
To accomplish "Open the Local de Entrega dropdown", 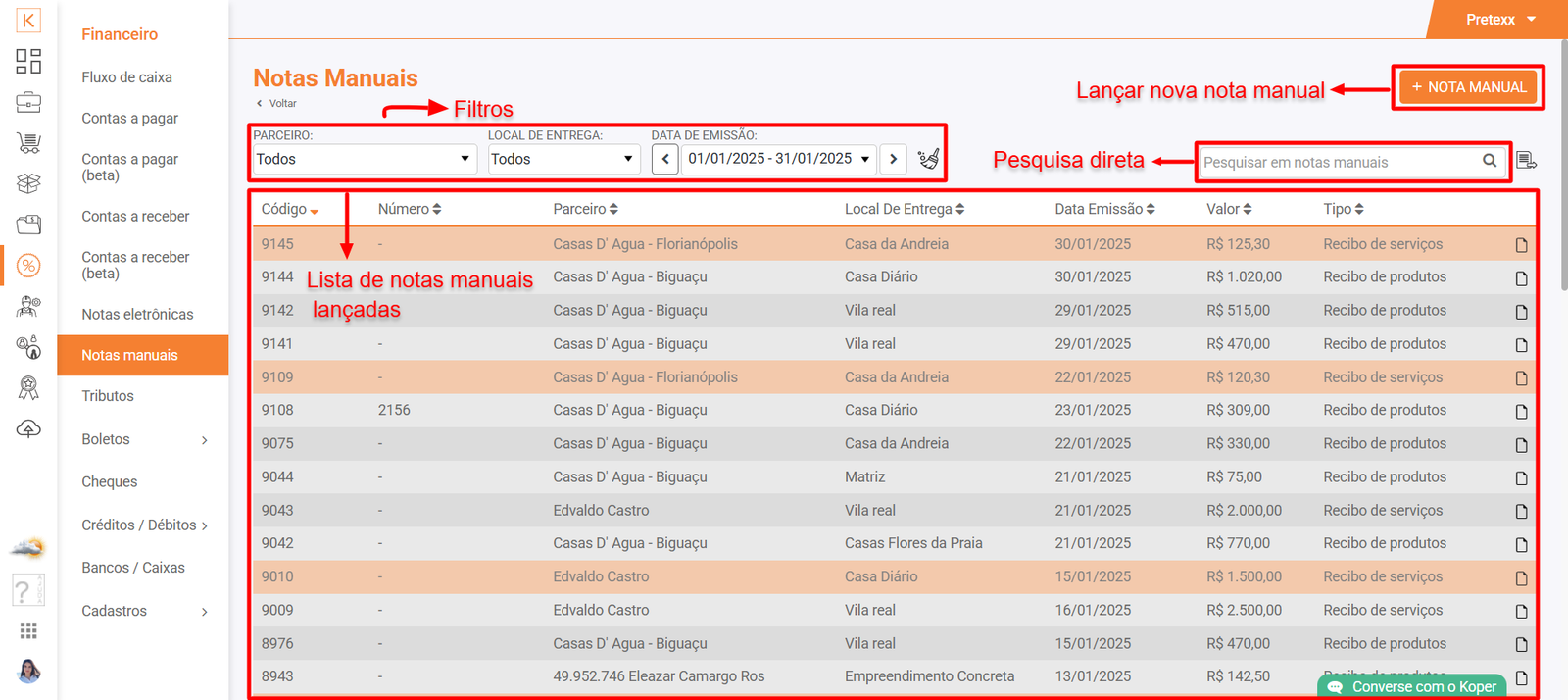I will click(x=563, y=159).
